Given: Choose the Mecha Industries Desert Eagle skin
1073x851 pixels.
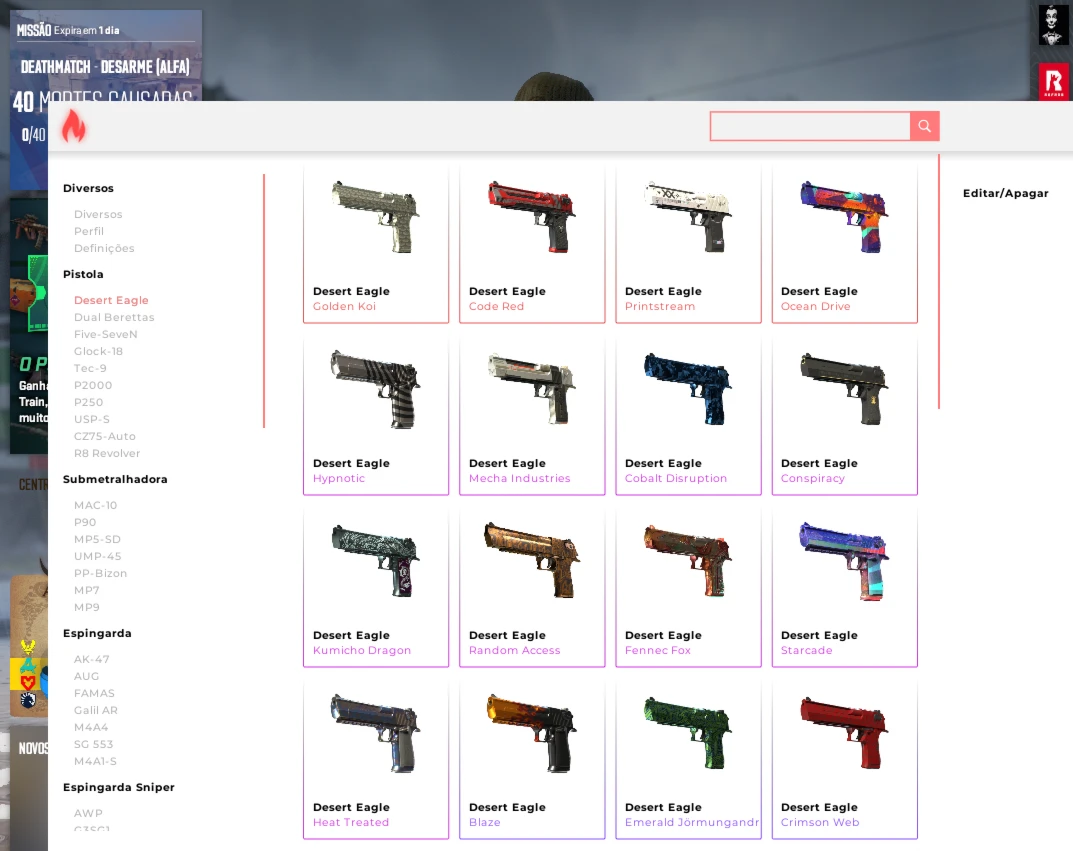Looking at the screenshot, I should click(x=532, y=415).
